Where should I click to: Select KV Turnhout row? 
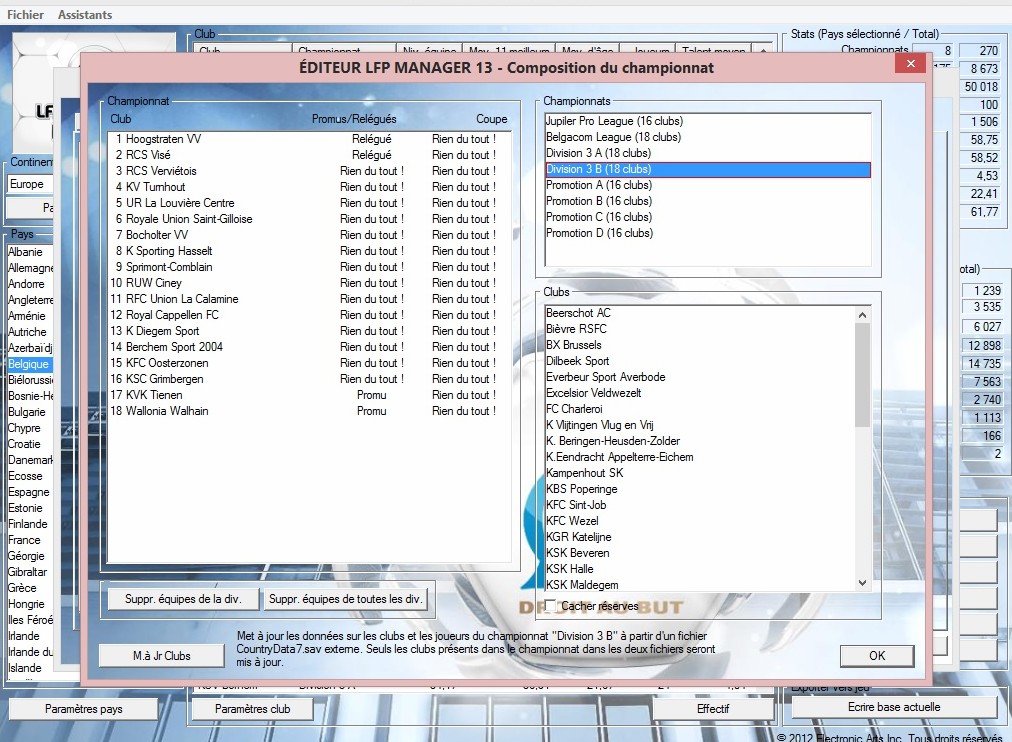pyautogui.click(x=309, y=187)
